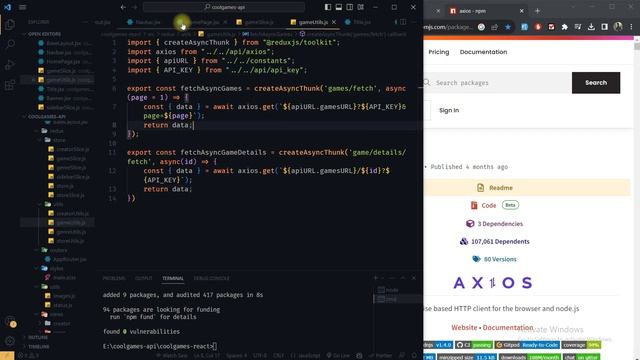Open the Manage gear in activity bar
This screenshot has height=360, width=640.
coord(10,340)
